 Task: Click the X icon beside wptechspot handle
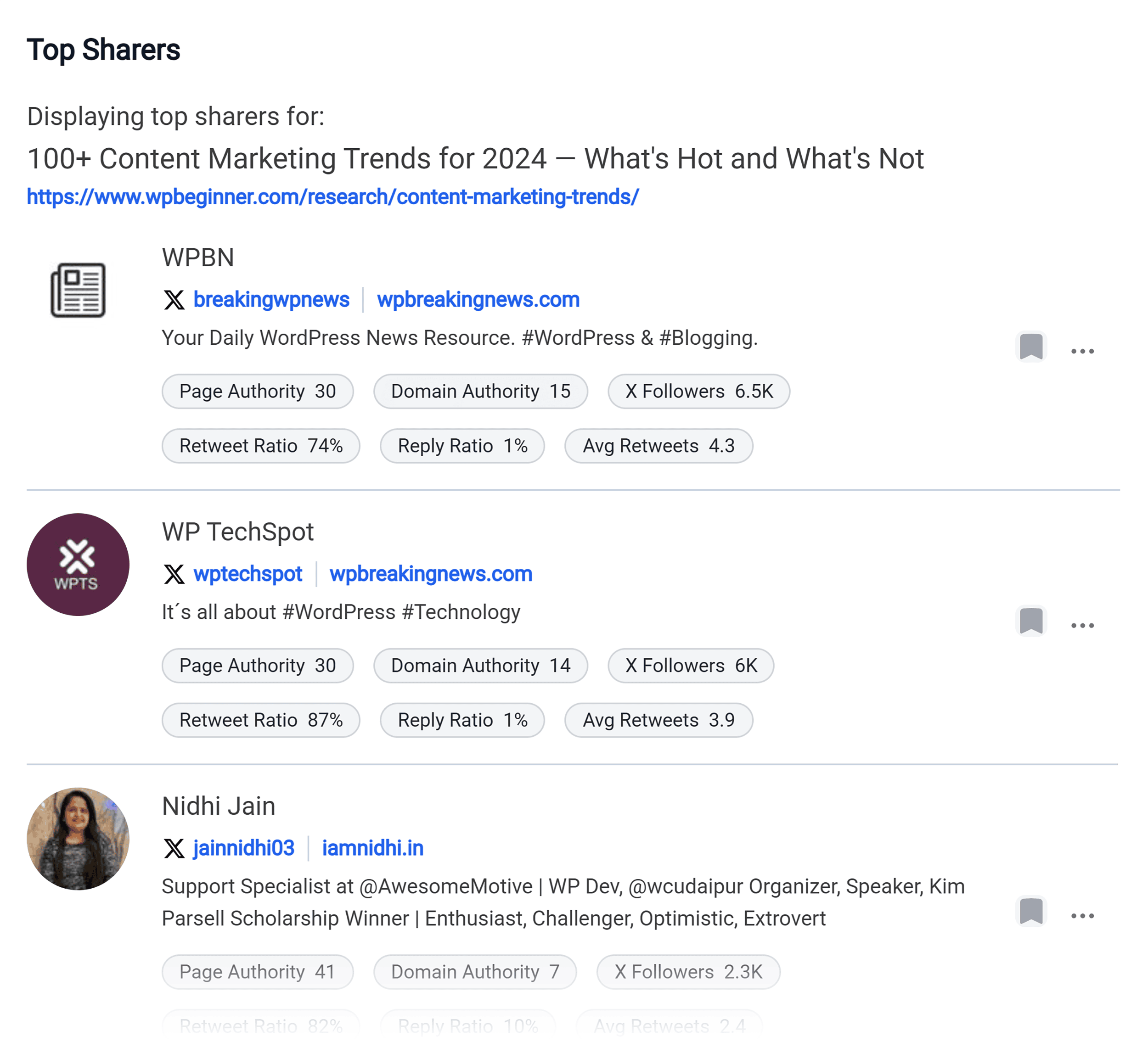174,574
